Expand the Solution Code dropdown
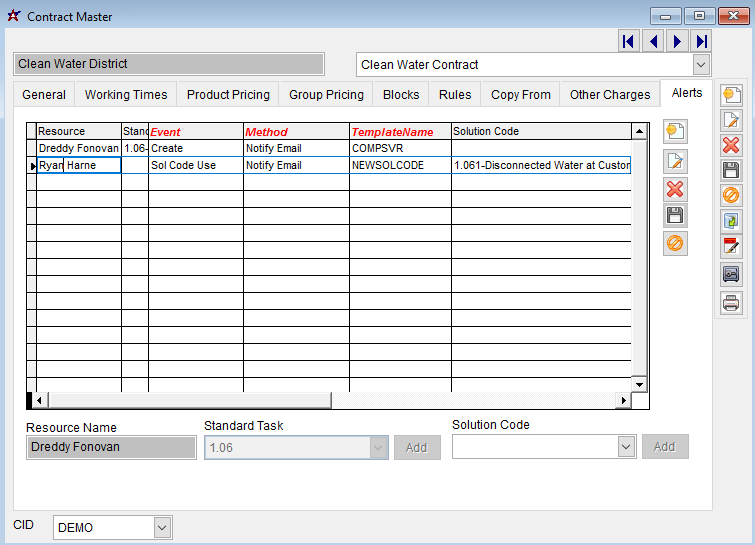Screen dimensions: 755x545 click(626, 447)
